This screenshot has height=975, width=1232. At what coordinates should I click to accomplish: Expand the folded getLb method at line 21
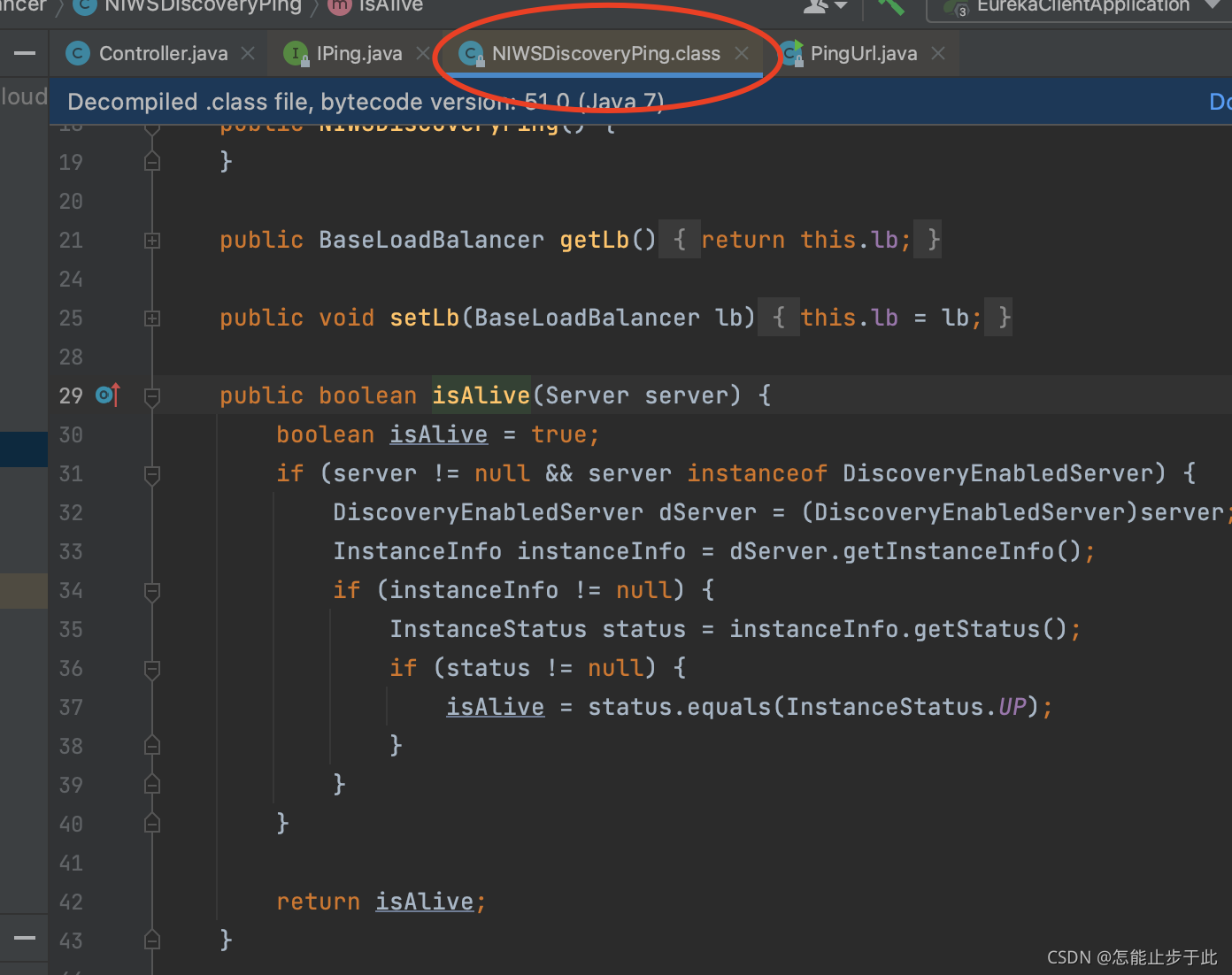pos(152,241)
